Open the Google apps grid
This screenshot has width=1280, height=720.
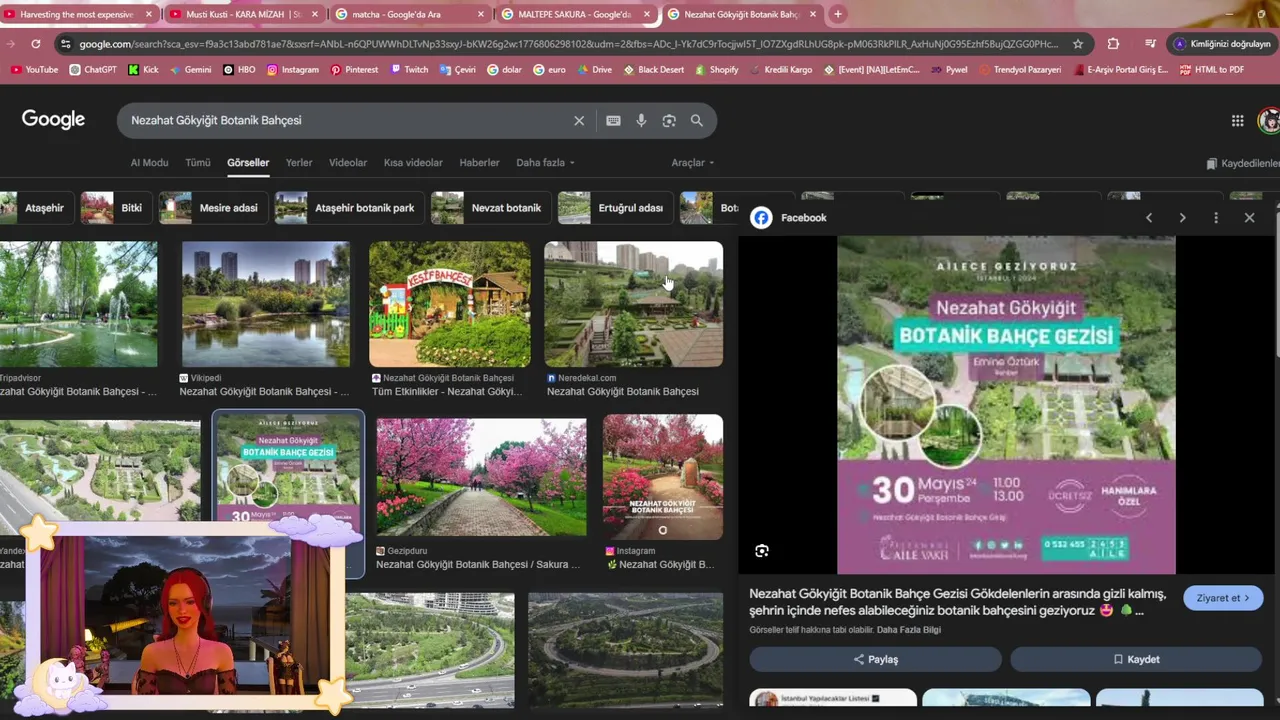(x=1238, y=121)
